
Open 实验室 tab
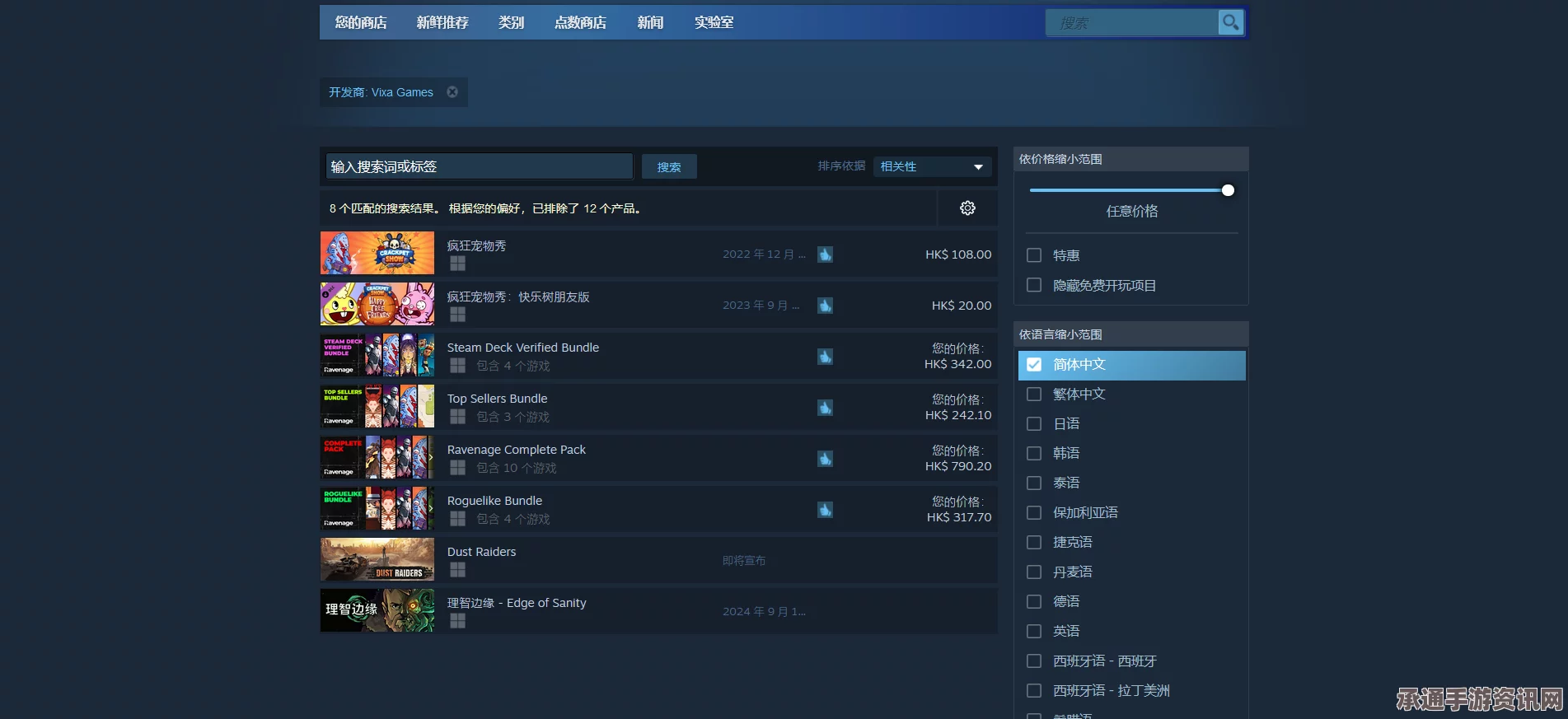714,22
